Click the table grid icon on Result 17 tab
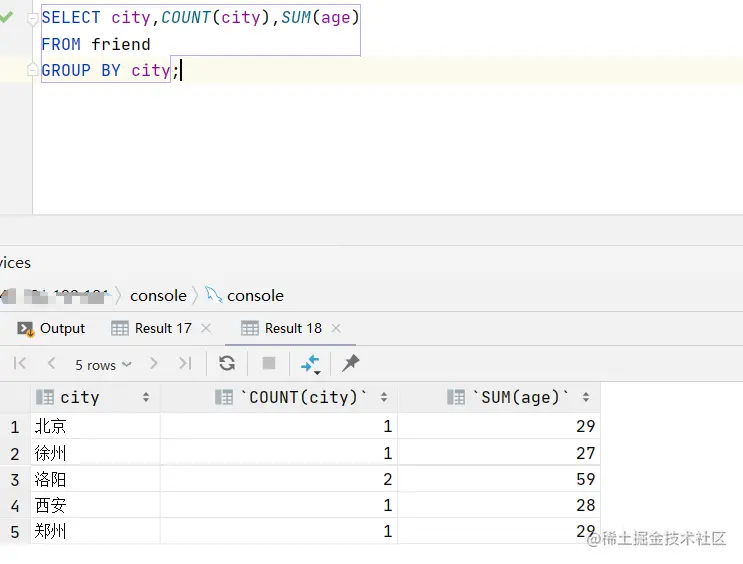The image size is (743, 564). pos(119,328)
